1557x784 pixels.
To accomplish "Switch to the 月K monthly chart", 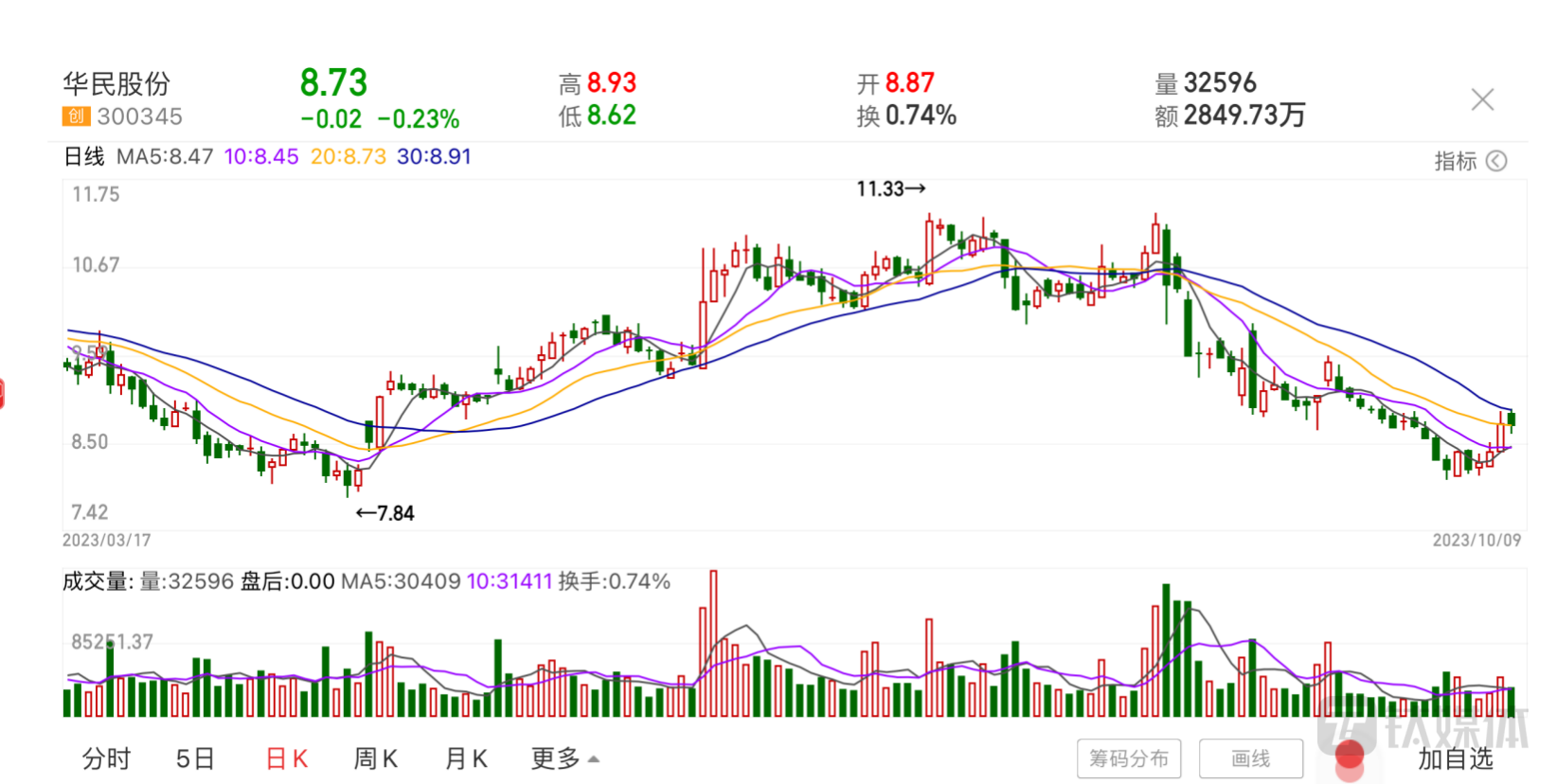I will click(466, 758).
